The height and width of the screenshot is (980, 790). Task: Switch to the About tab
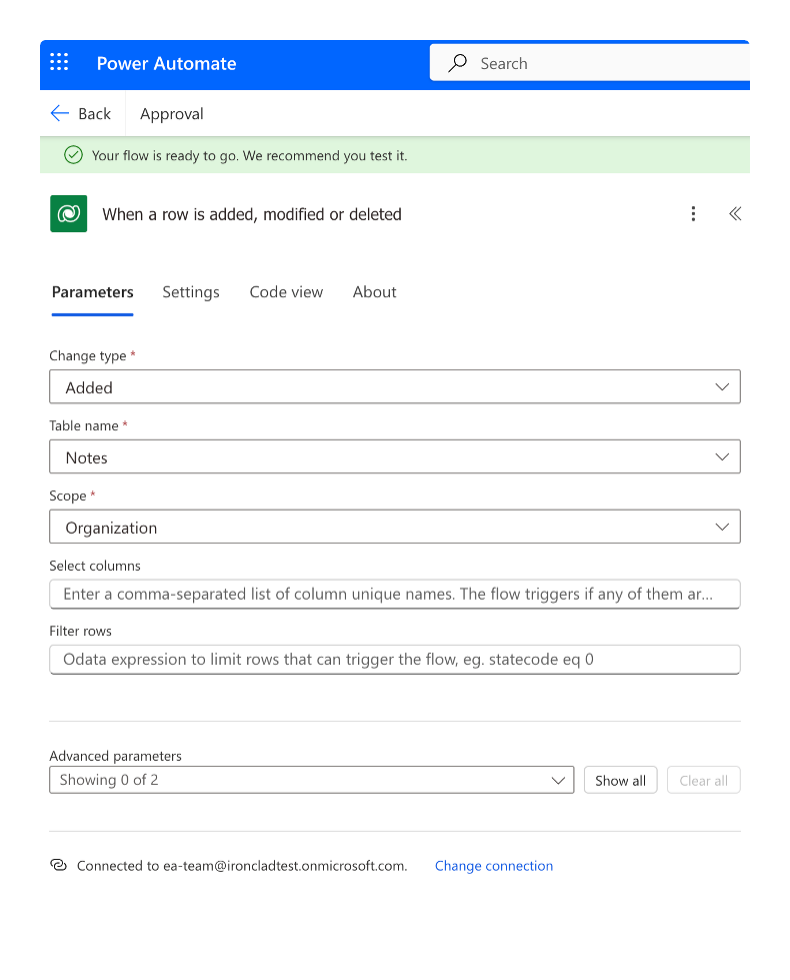click(374, 292)
